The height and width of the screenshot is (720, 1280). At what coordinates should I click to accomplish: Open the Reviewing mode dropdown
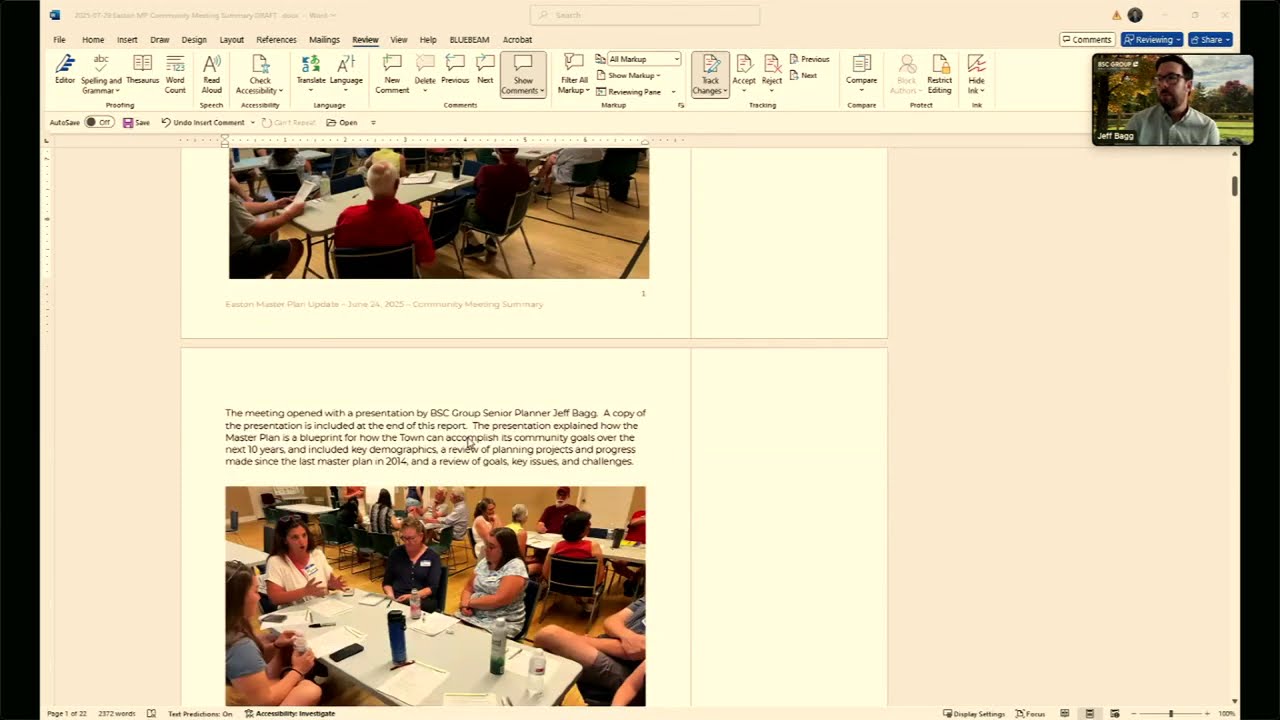(1152, 40)
